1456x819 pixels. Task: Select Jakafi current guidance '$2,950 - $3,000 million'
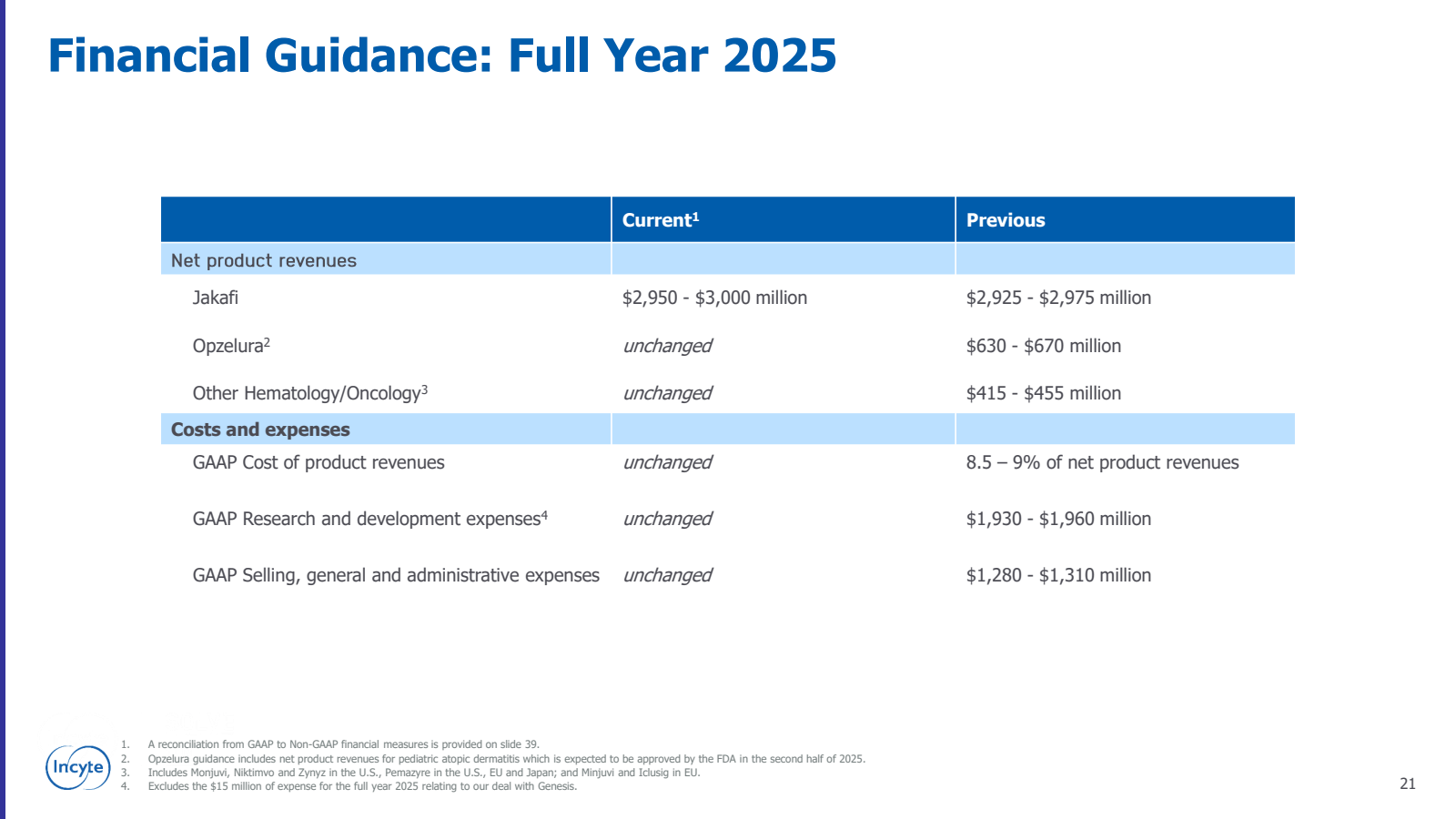pos(714,298)
